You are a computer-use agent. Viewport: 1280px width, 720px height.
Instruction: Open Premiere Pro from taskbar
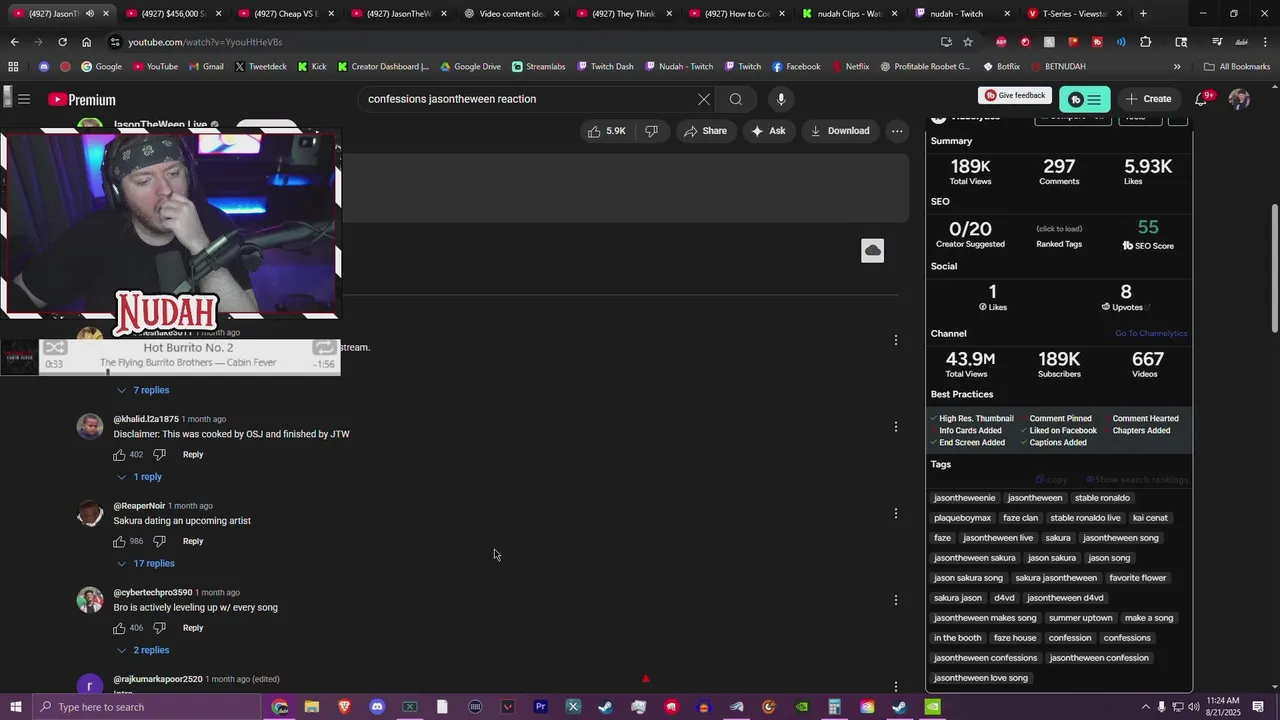pyautogui.click(x=540, y=707)
